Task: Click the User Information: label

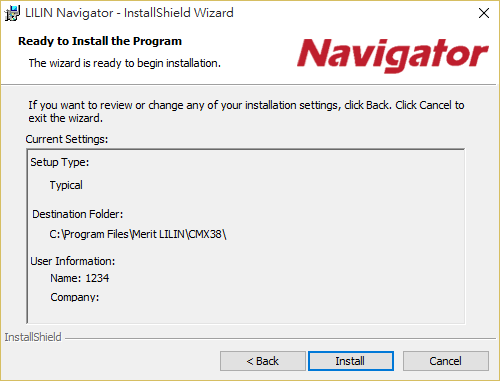Action: (73, 261)
